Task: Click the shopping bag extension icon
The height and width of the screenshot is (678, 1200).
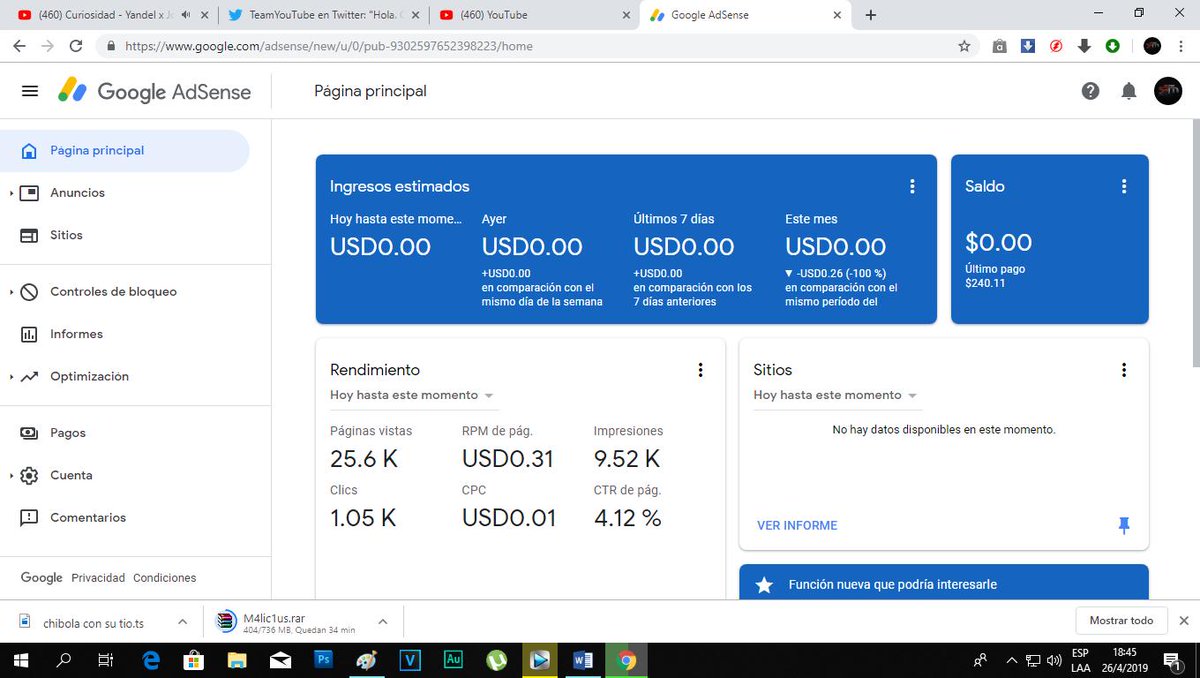Action: tap(999, 46)
